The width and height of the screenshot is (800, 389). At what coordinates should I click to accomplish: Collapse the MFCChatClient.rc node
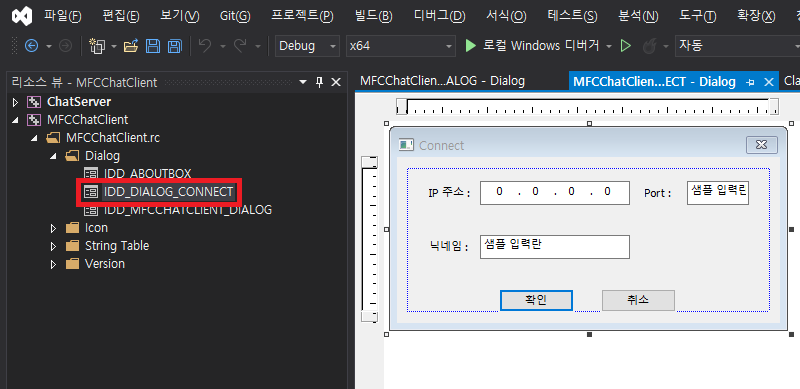coord(34,138)
